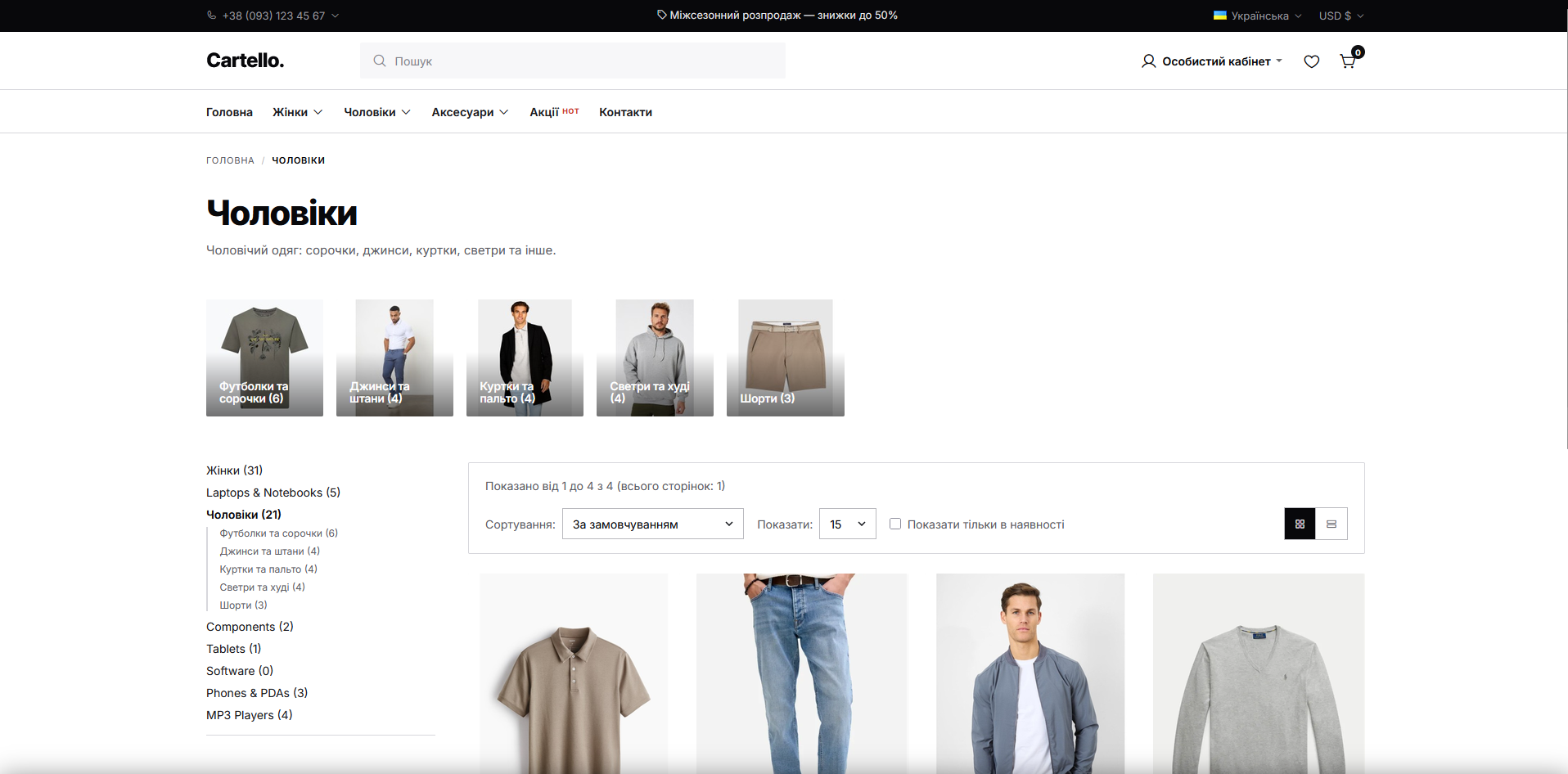The image size is (1568, 774).
Task: Select Джинси та штани (4) sidebar subcategory
Action: (269, 551)
